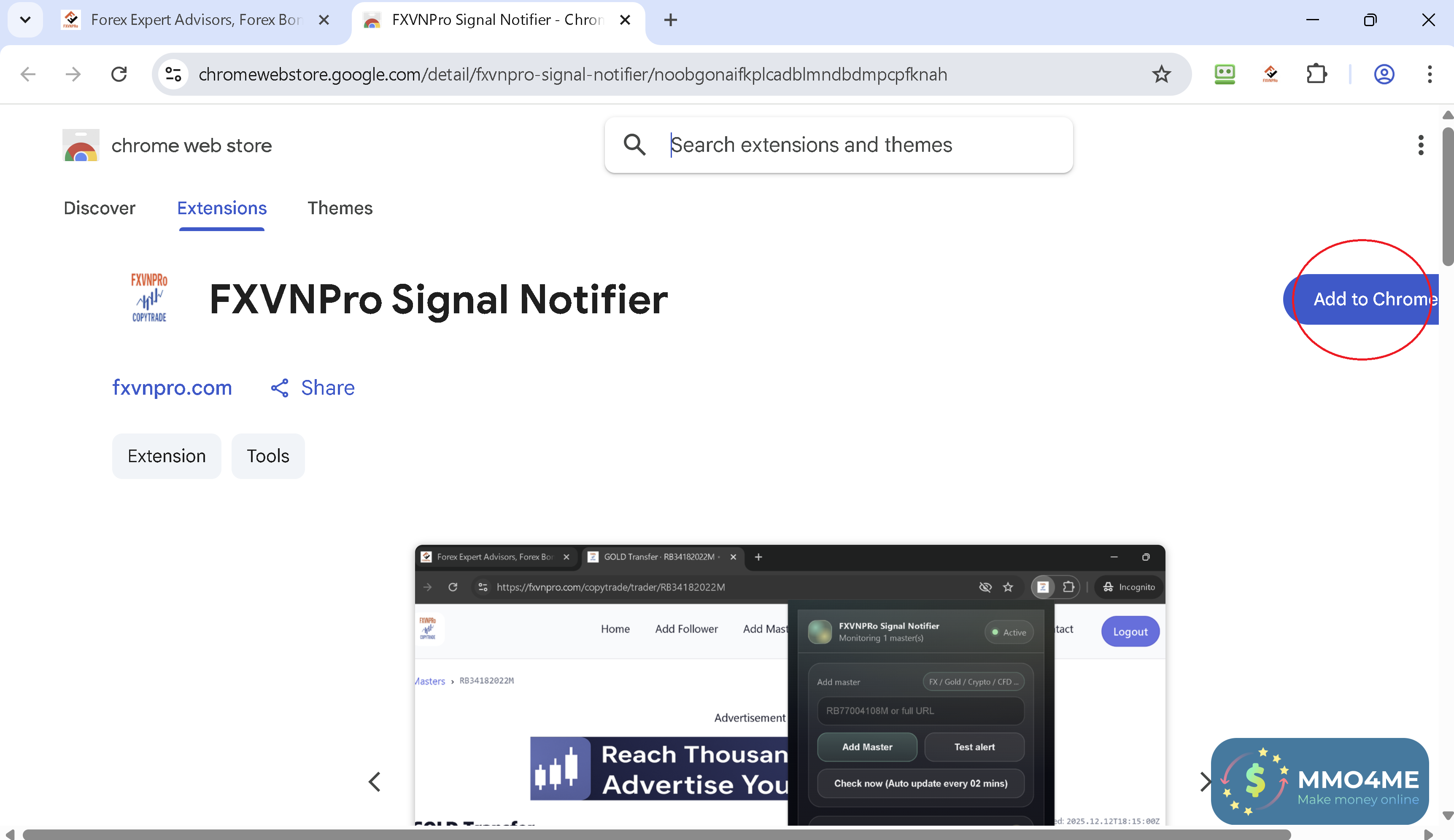Open the Extensions puzzle icon

[x=1316, y=74]
